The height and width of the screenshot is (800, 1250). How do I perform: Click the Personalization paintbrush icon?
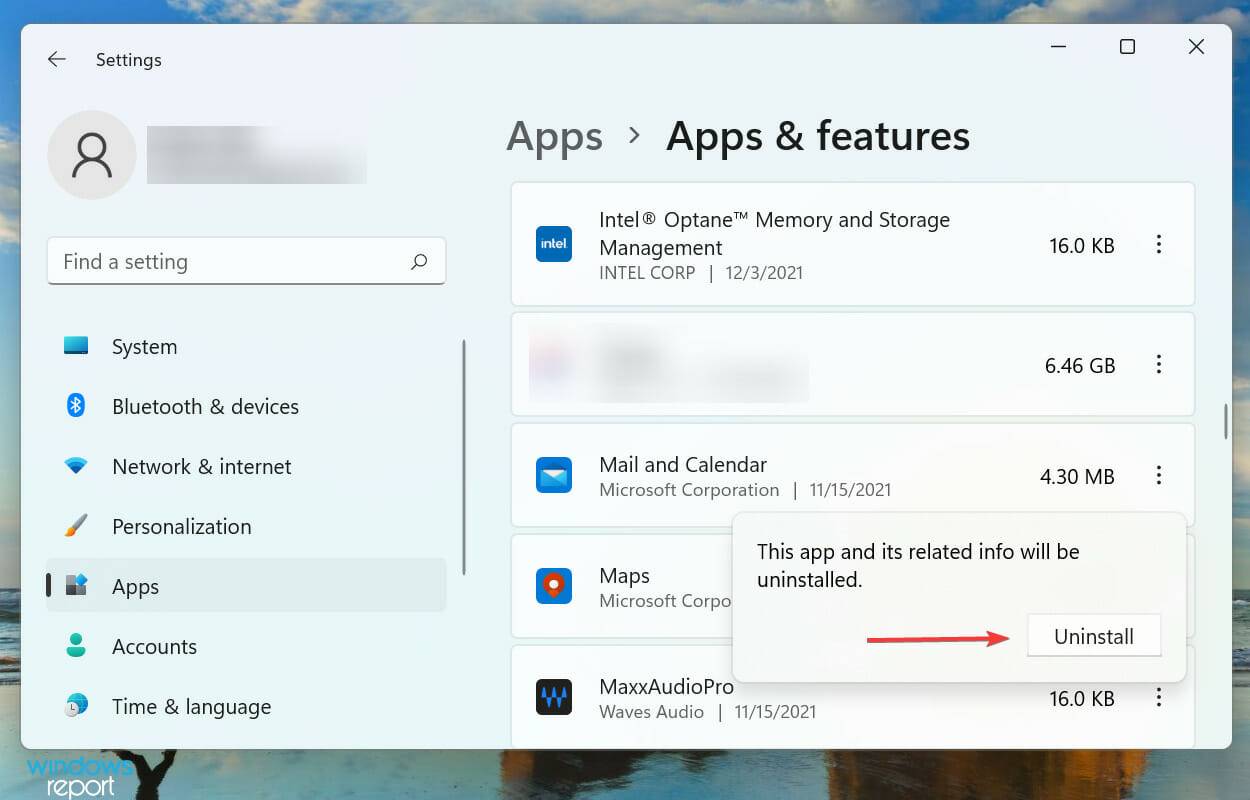coord(75,526)
